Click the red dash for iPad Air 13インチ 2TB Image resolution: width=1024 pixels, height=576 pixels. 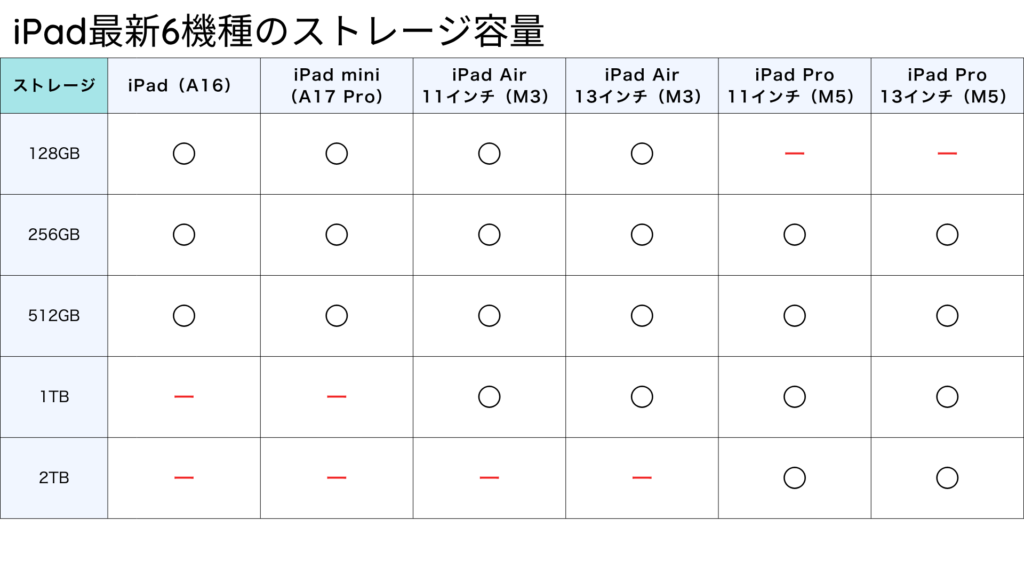click(641, 478)
